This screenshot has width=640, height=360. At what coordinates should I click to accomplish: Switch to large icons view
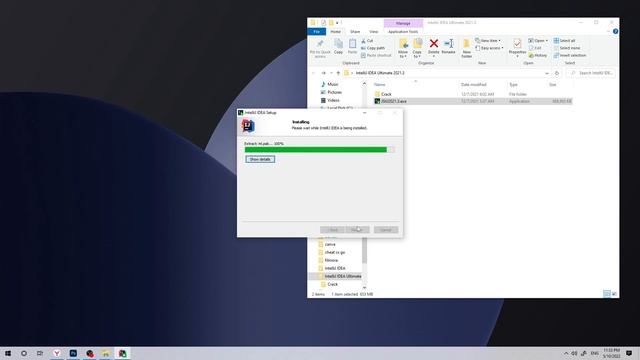tap(614, 294)
